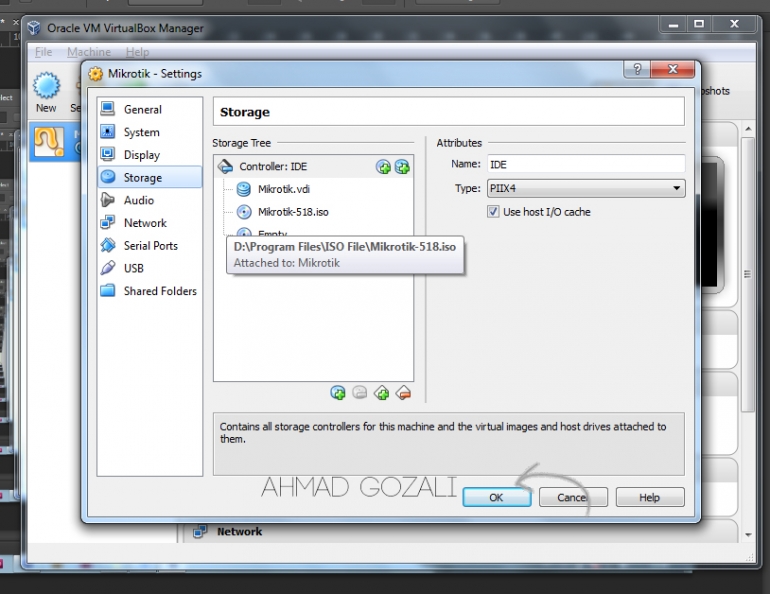Open the controller Type dropdown
This screenshot has width=770, height=594.
coord(585,188)
